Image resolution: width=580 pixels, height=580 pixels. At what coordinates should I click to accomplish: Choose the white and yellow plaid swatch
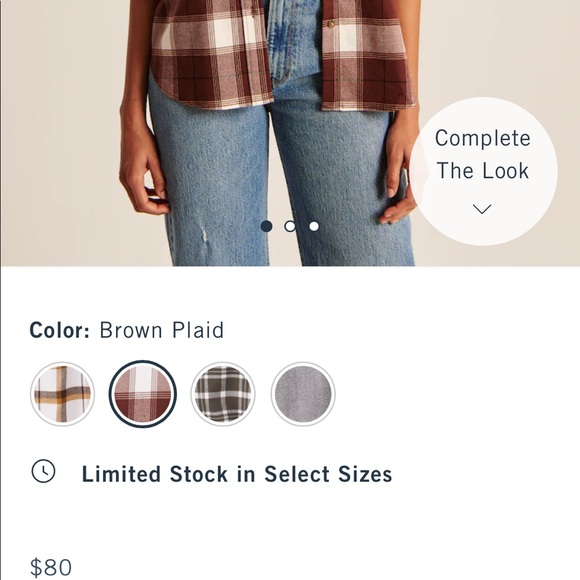pyautogui.click(x=63, y=394)
